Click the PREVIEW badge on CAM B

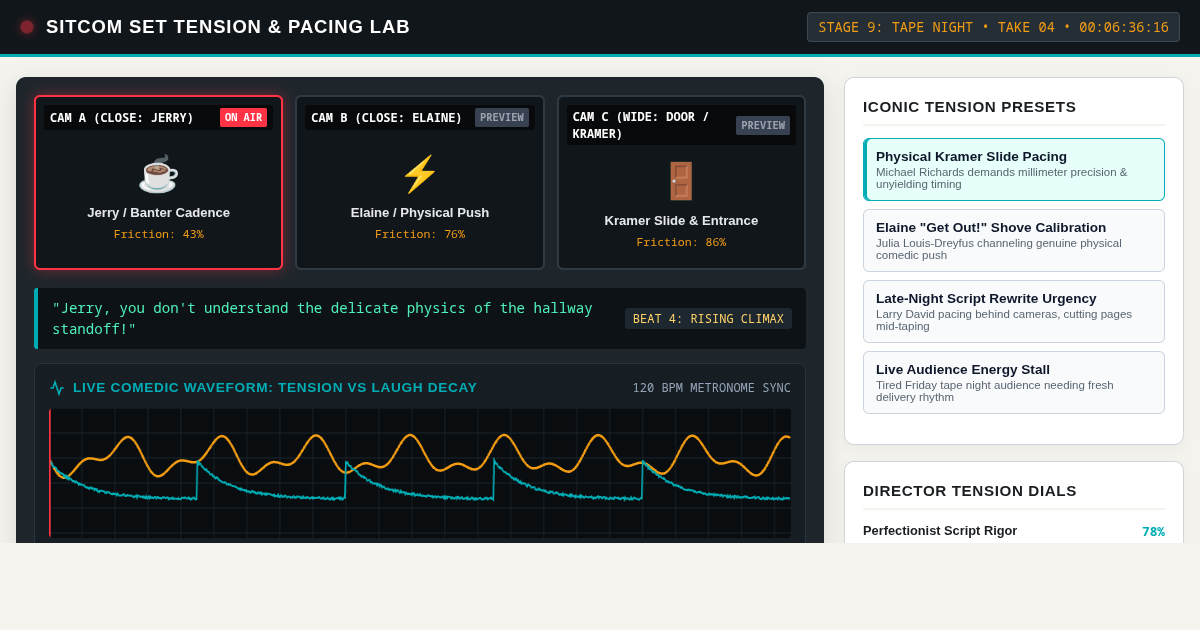(502, 118)
